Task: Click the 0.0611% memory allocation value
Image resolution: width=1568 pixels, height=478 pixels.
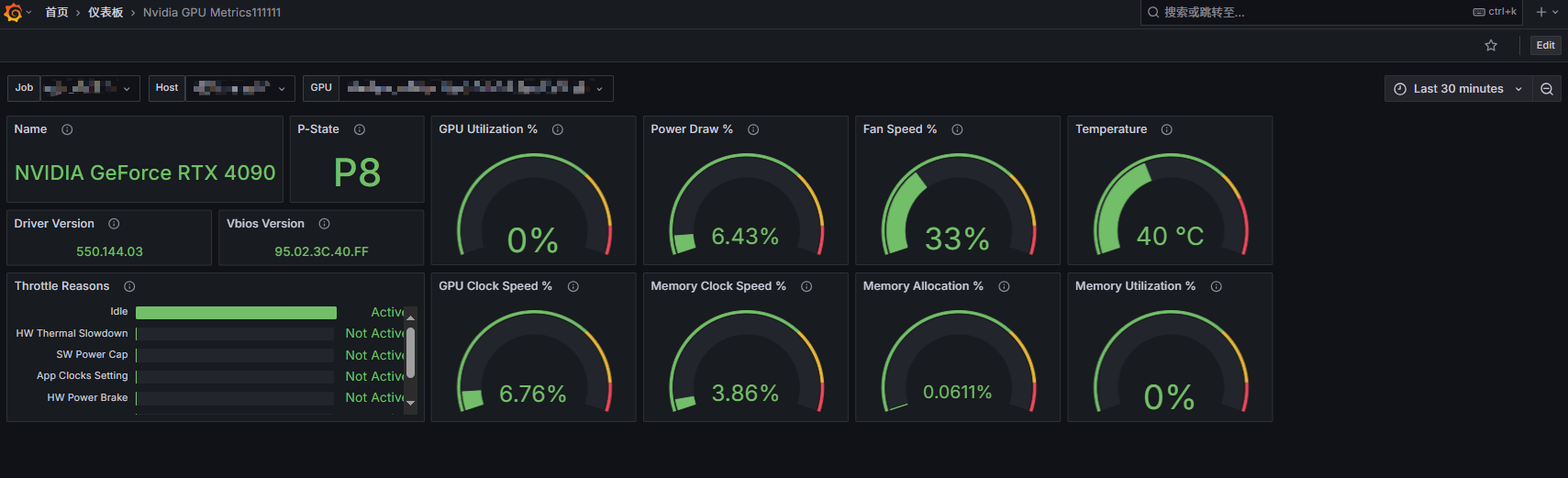Action: (958, 393)
